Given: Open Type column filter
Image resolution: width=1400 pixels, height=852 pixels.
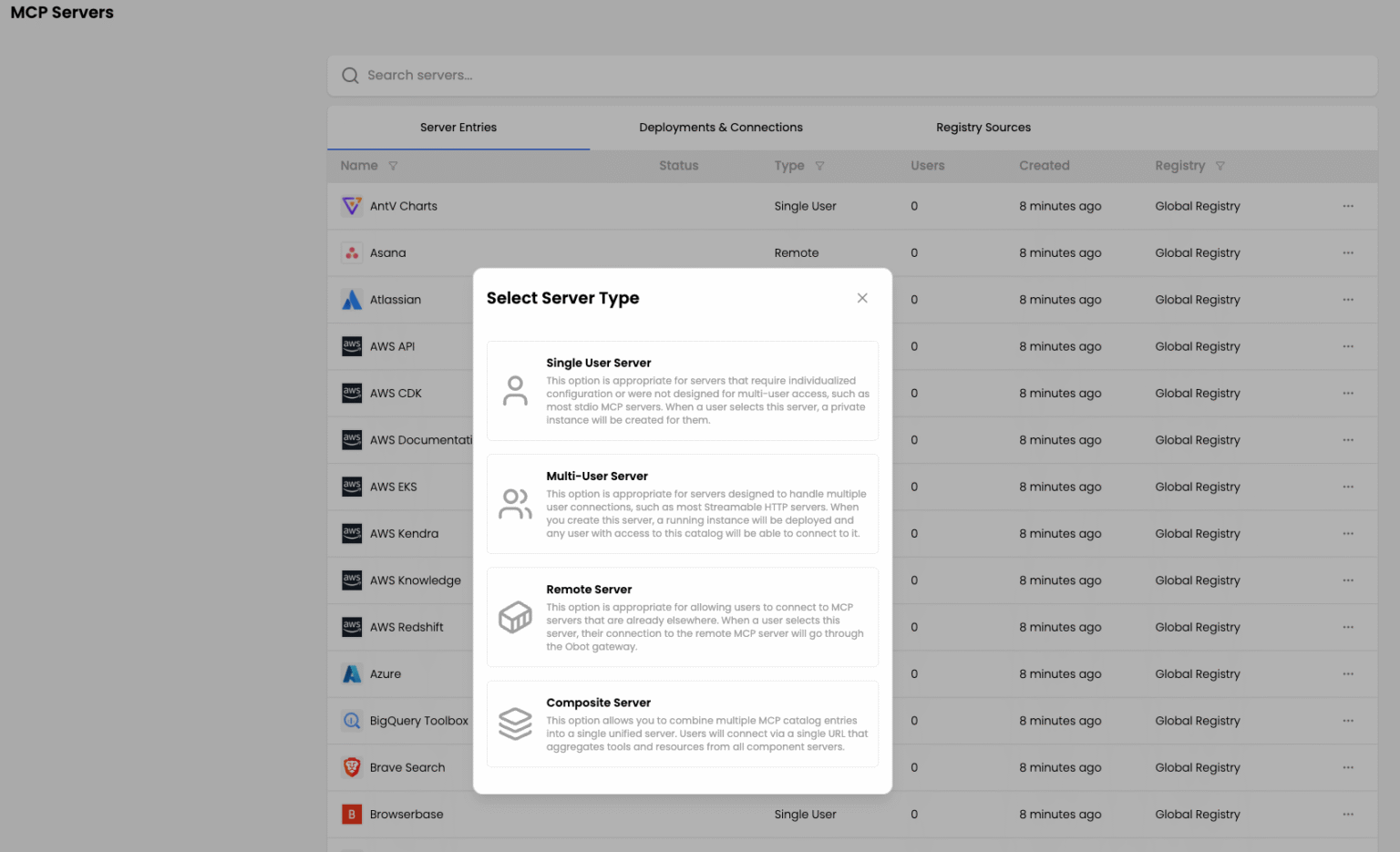Looking at the screenshot, I should pos(819,166).
